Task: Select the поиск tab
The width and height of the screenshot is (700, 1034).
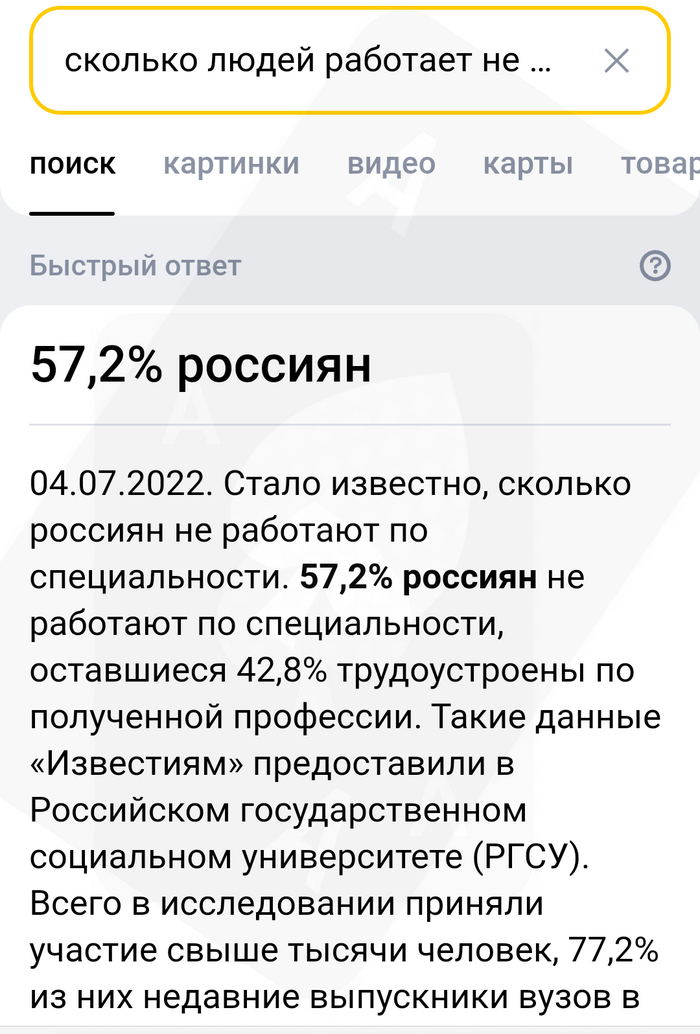Action: click(72, 164)
